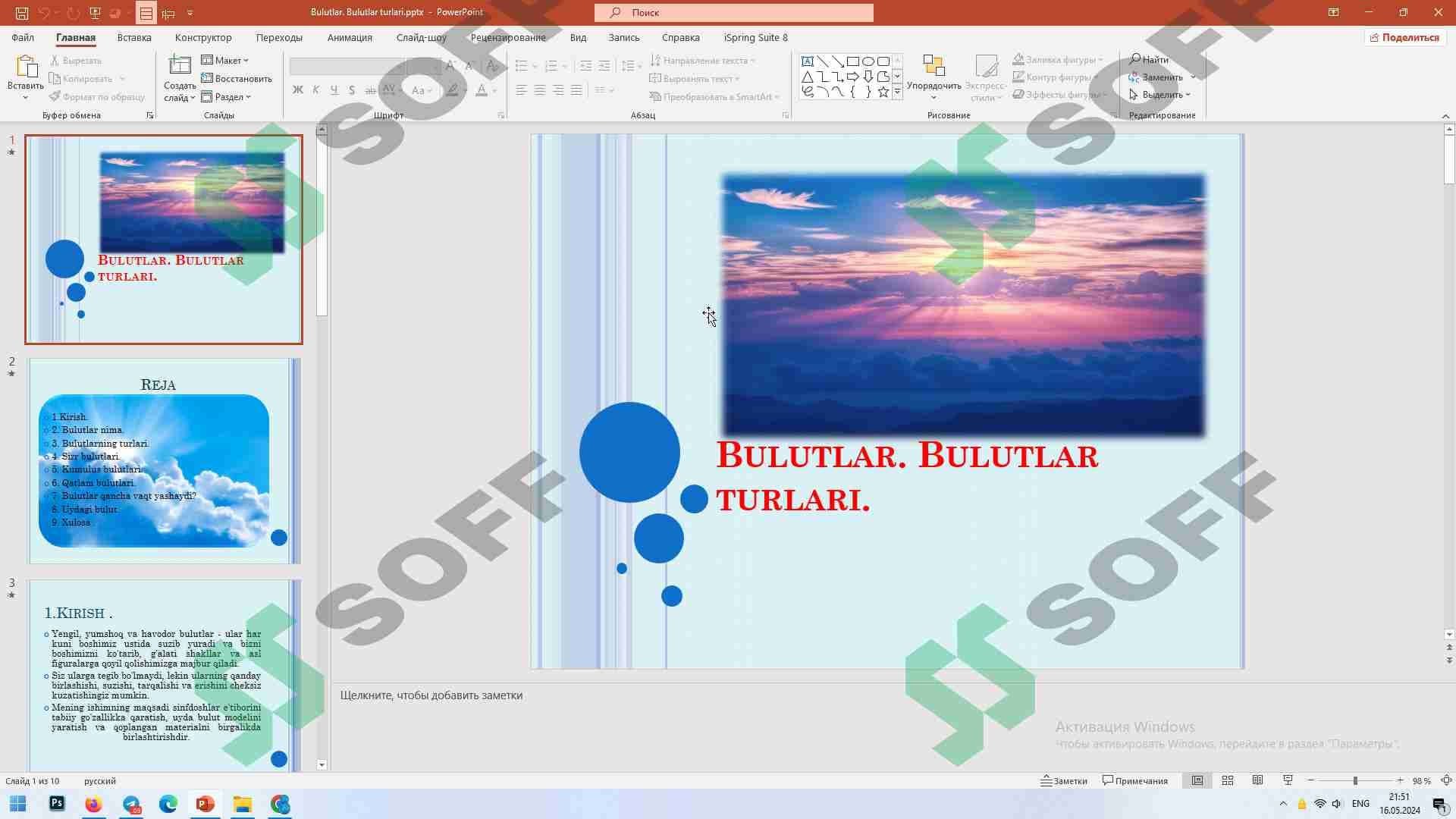Click the Поделиться share button
The height and width of the screenshot is (819, 1456).
(x=1404, y=37)
